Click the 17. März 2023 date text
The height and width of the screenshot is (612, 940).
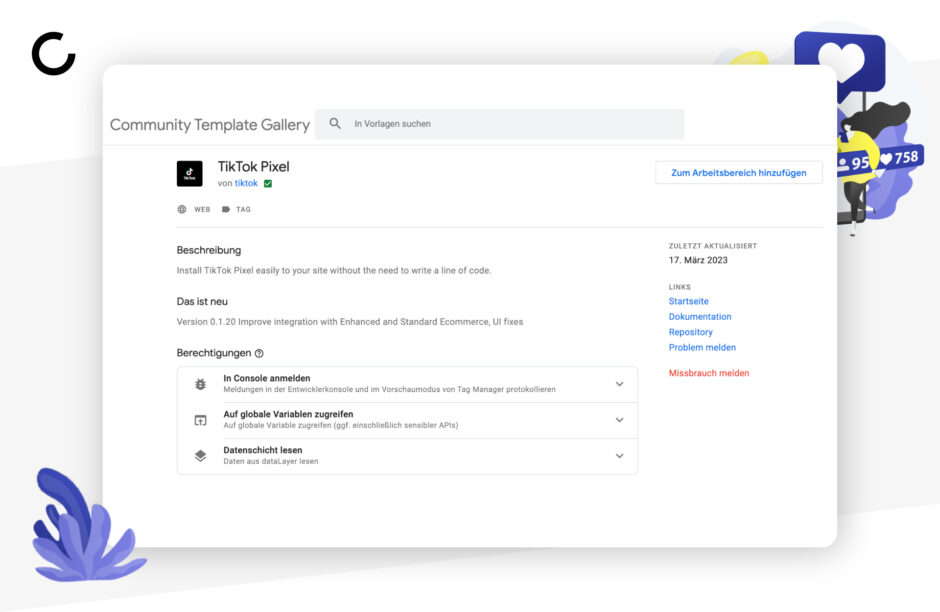pyautogui.click(x=698, y=260)
